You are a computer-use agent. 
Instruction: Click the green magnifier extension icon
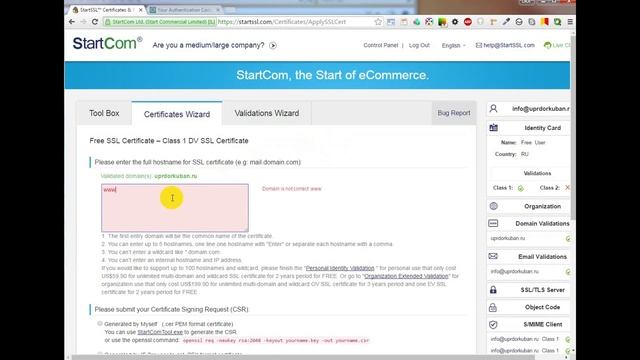(557, 22)
